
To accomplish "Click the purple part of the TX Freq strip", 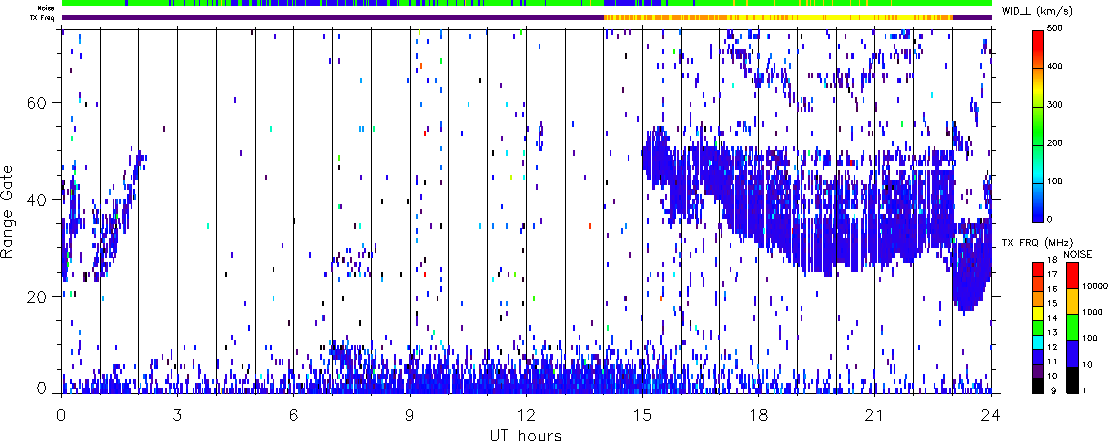I will coord(332,17).
